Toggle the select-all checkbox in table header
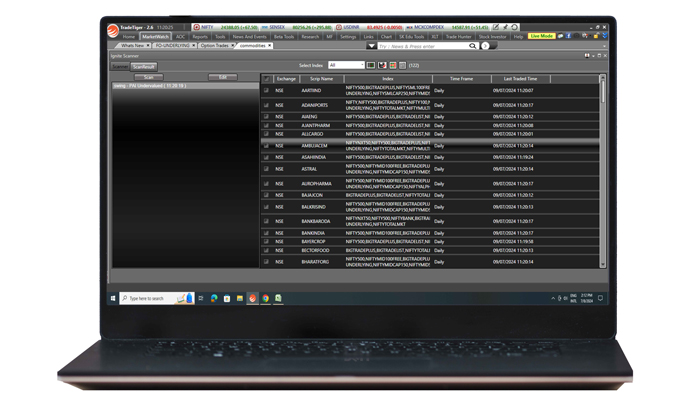Viewport: 700px width, 402px height. pyautogui.click(x=267, y=79)
